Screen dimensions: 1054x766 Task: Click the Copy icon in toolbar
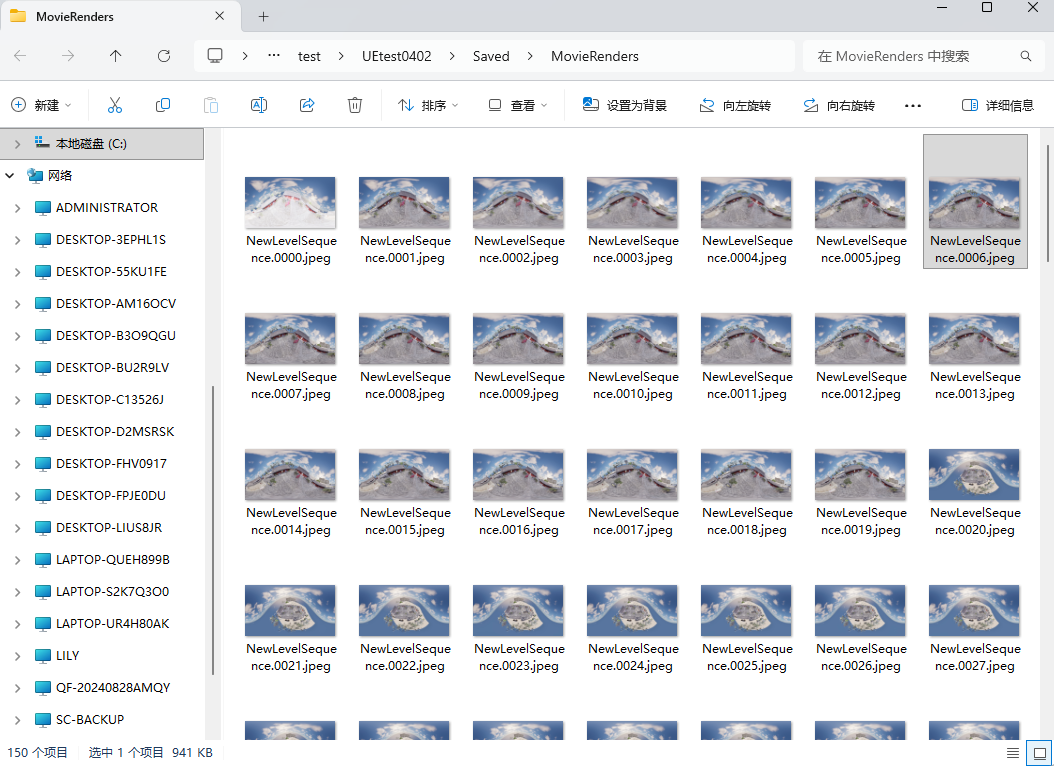[x=163, y=105]
